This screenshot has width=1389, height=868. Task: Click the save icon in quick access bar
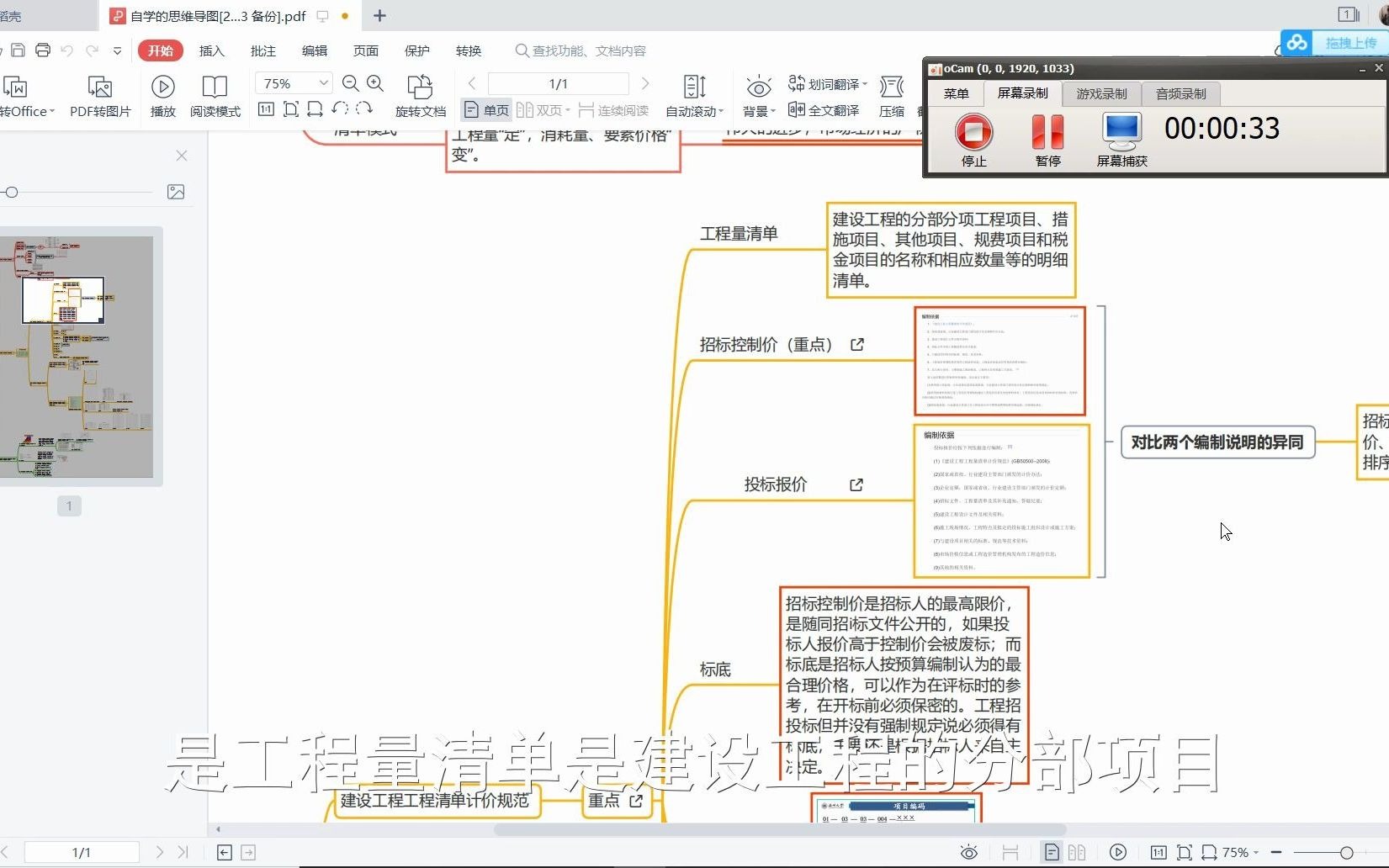click(18, 50)
